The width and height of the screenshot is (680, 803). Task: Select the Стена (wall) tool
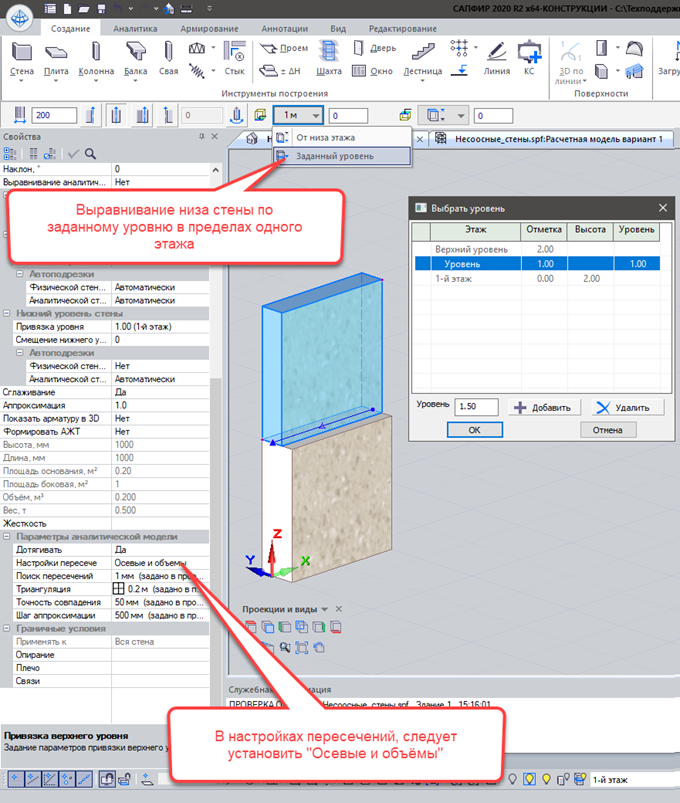click(x=22, y=60)
